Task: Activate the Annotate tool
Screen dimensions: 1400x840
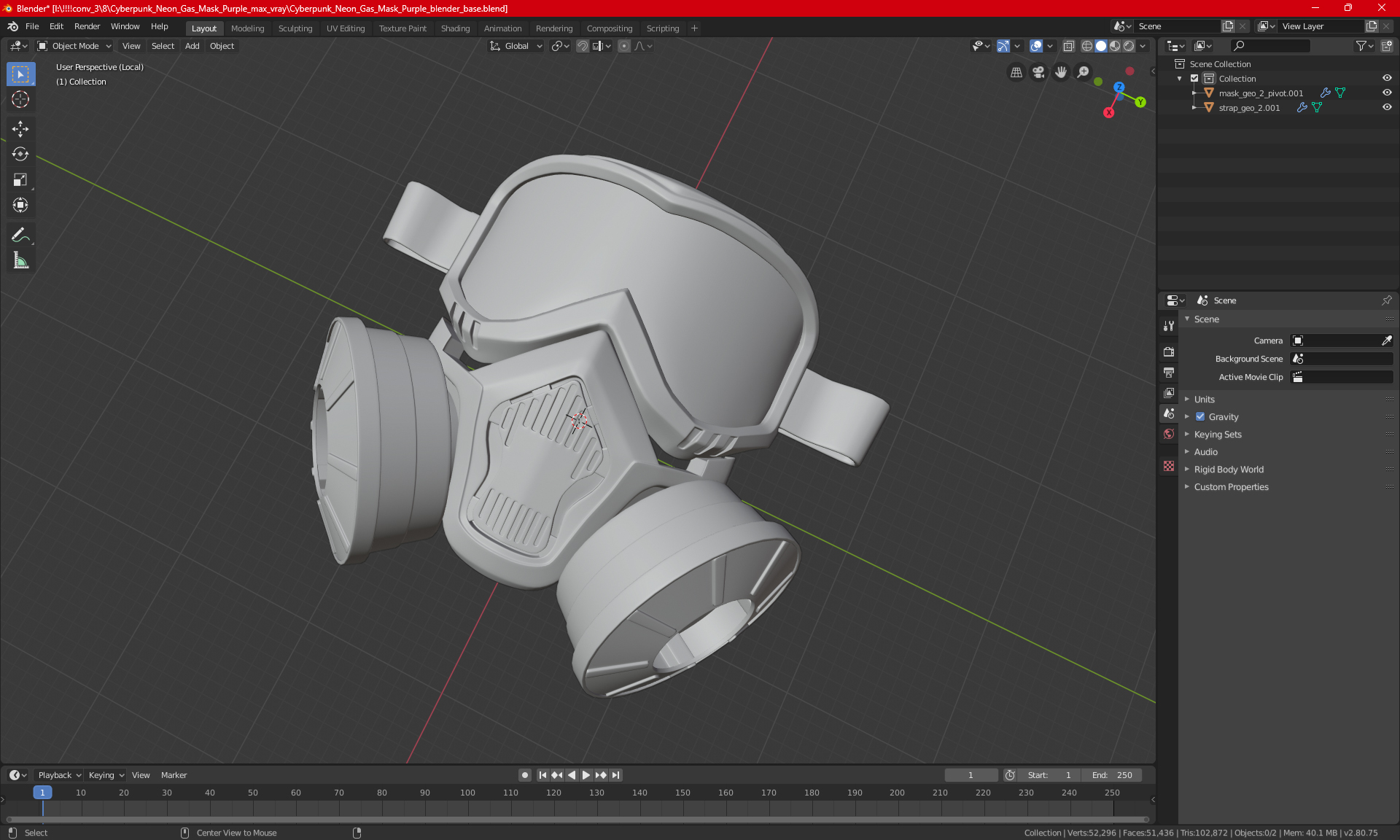Action: pos(20,235)
